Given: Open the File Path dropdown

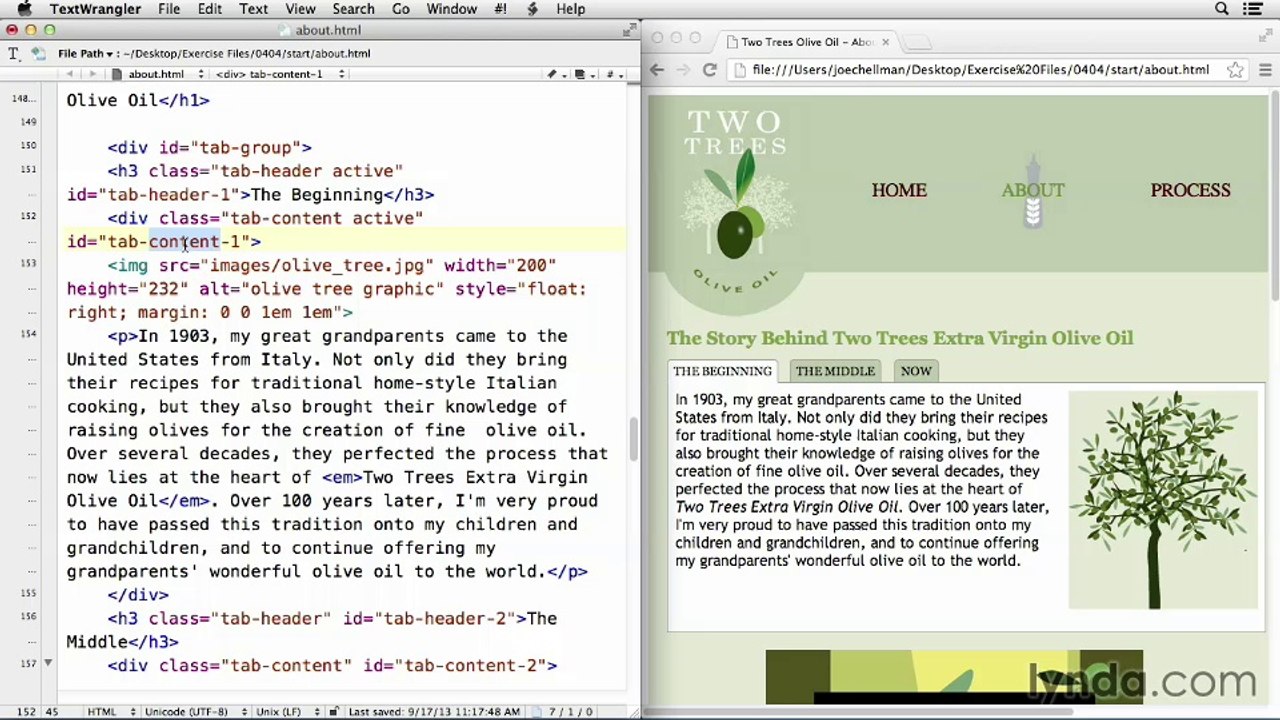Looking at the screenshot, I should click(x=87, y=53).
